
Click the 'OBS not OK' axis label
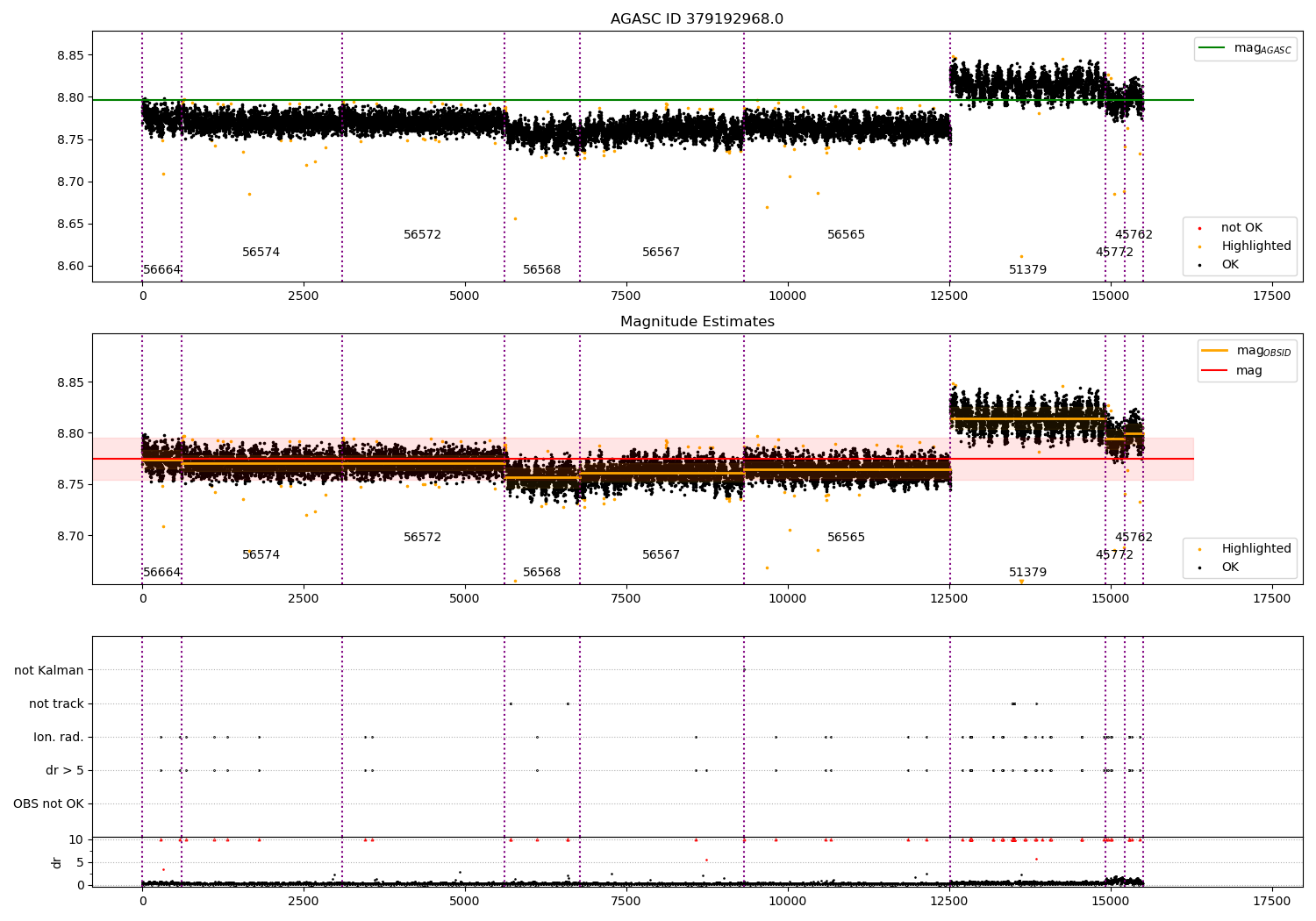[x=48, y=804]
